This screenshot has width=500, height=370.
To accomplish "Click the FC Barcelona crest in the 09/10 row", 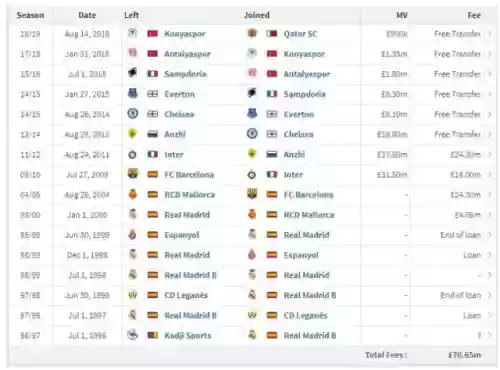I will 132,174.
